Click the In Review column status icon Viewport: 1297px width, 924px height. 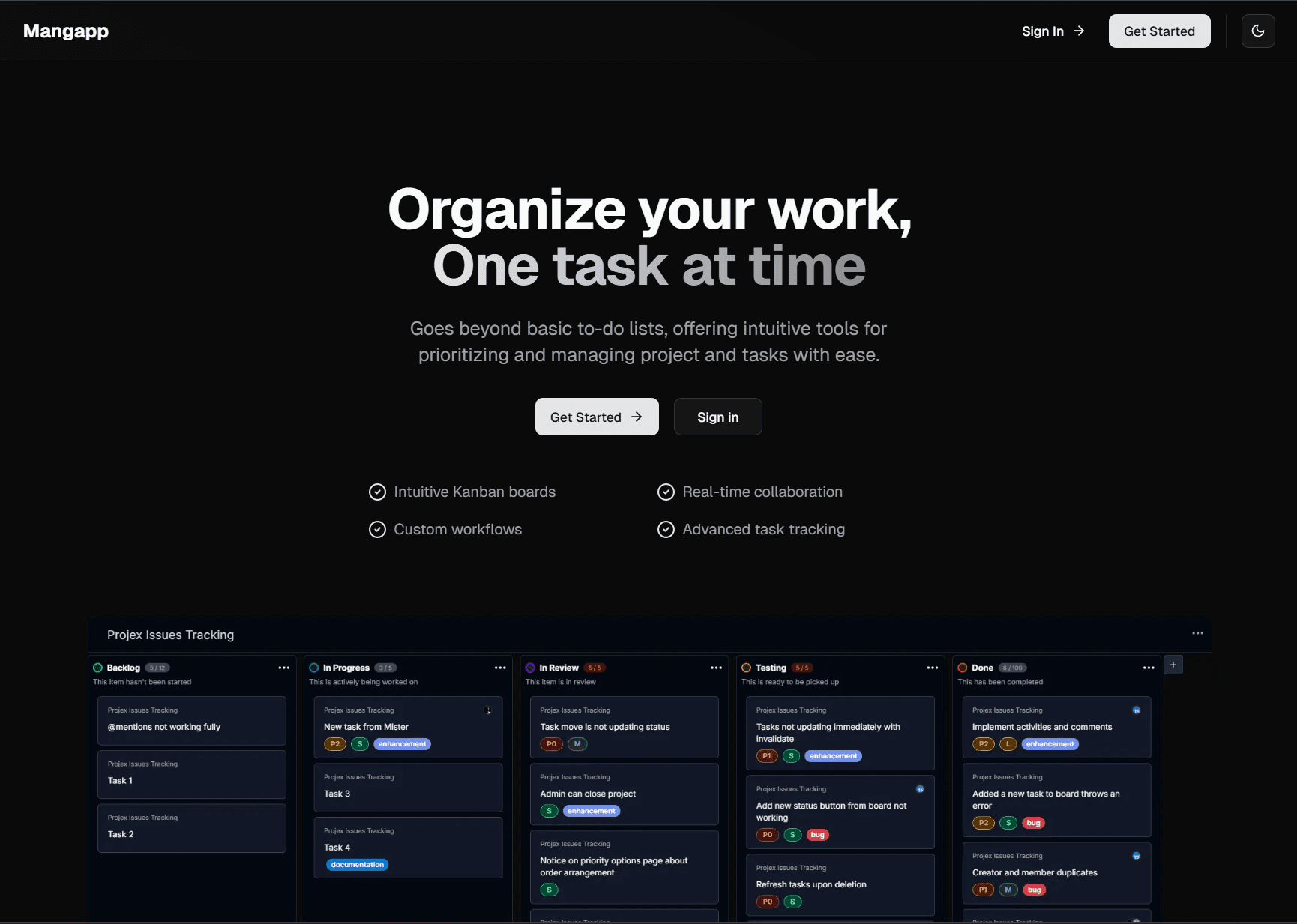click(530, 667)
